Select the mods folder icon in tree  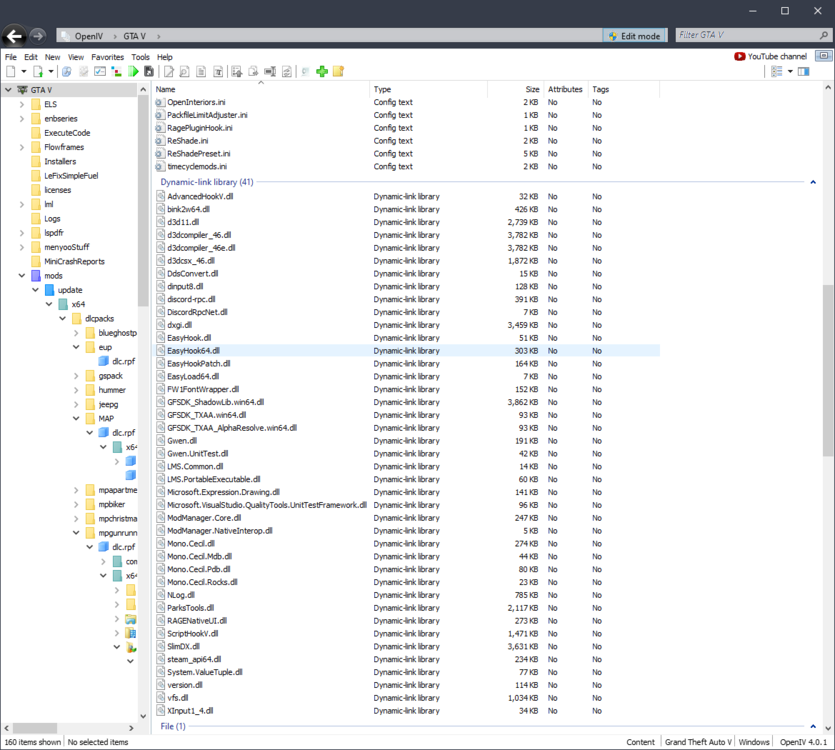pos(36,275)
